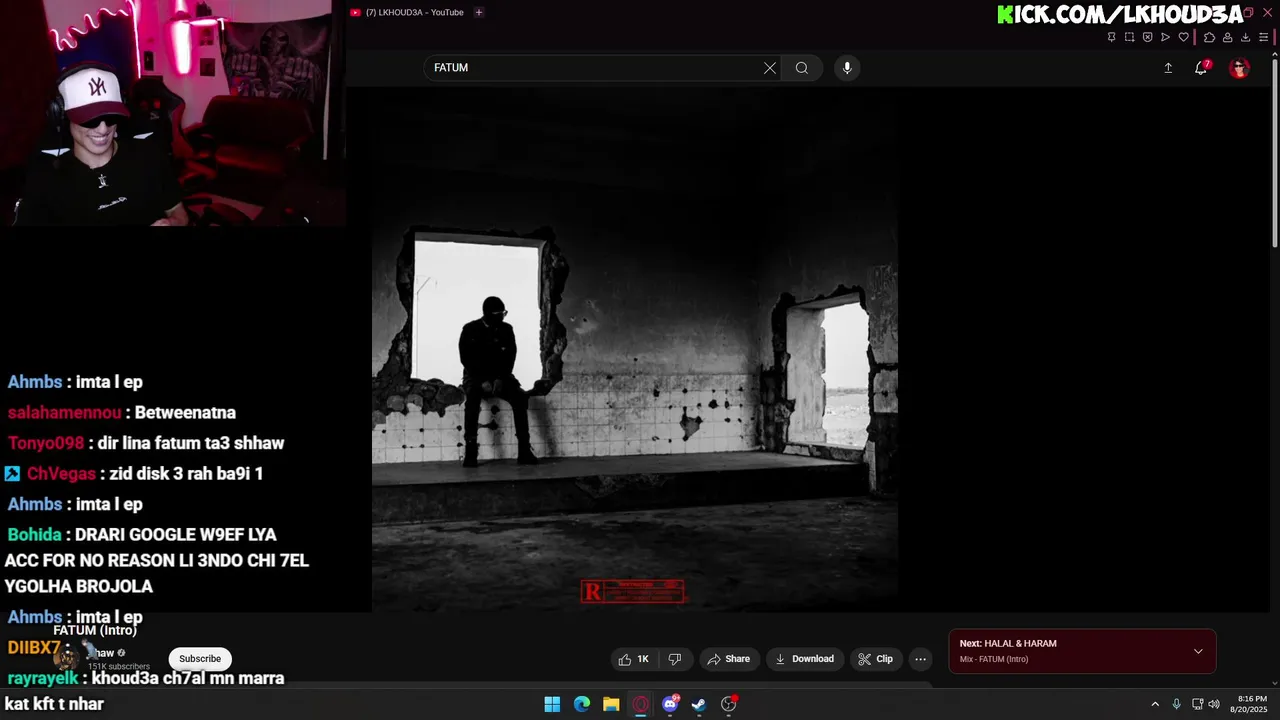The width and height of the screenshot is (1280, 720).
Task: Click the browser pin icon
Action: pos(1112,37)
